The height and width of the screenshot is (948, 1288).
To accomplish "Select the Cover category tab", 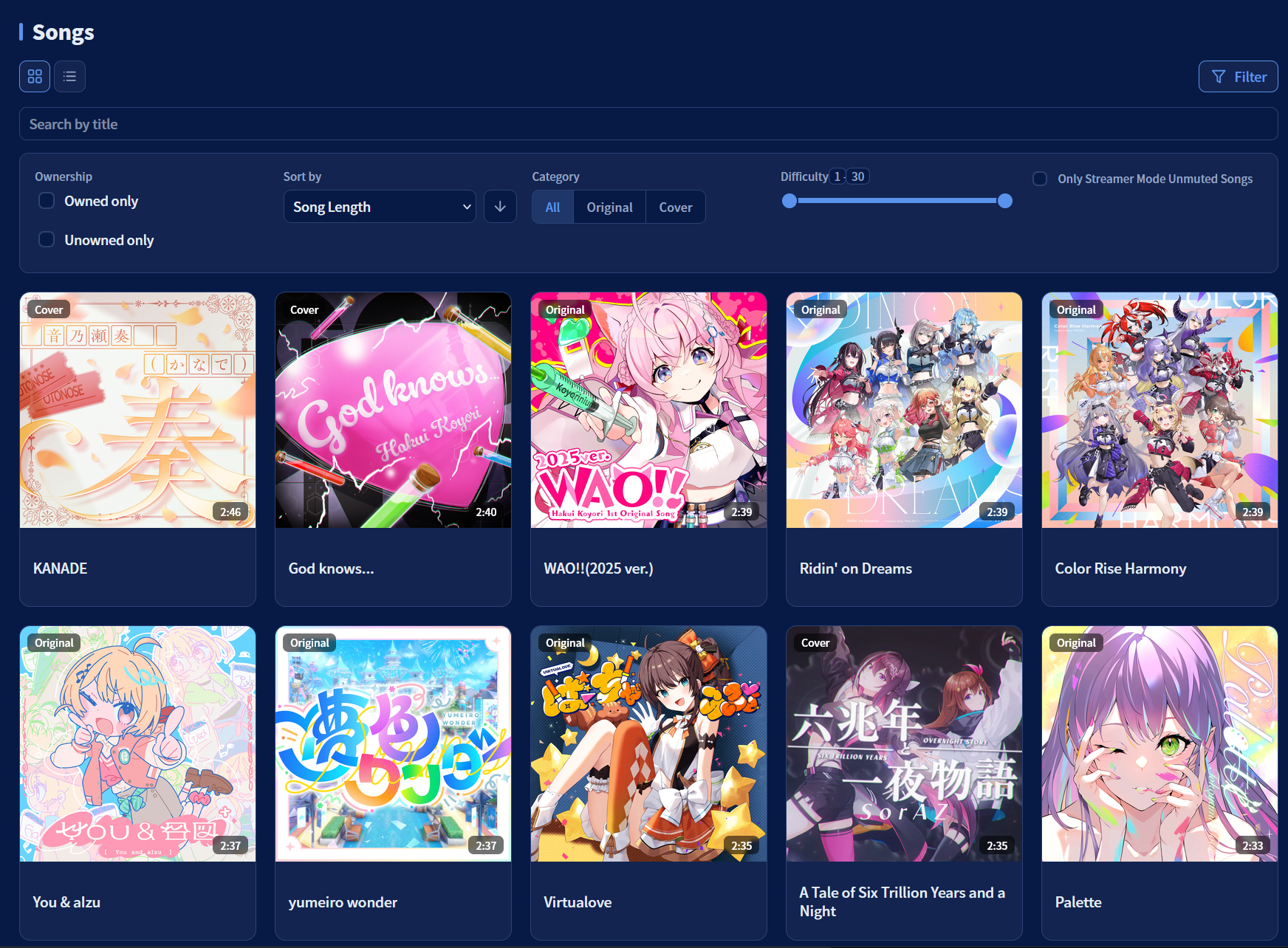I will tap(676, 207).
